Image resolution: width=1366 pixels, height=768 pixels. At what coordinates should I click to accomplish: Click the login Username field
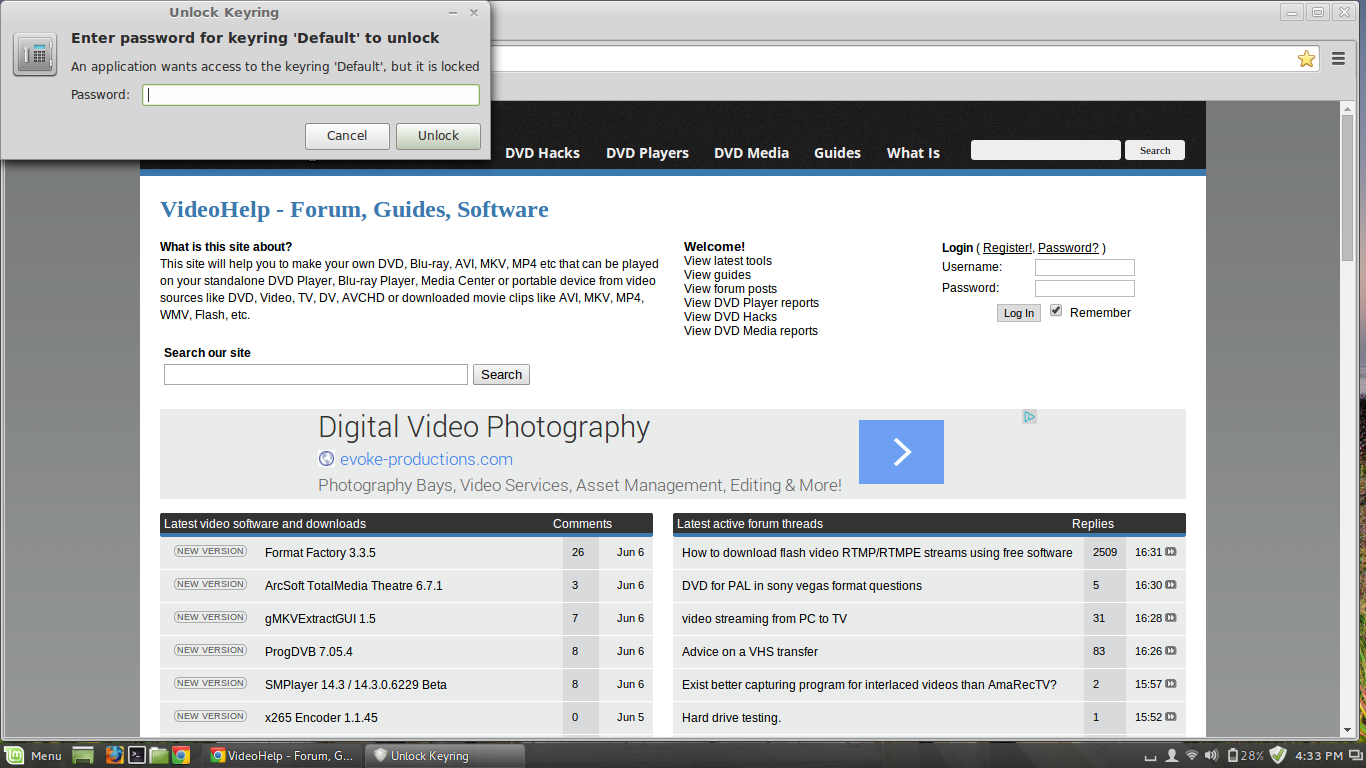[x=1085, y=267]
